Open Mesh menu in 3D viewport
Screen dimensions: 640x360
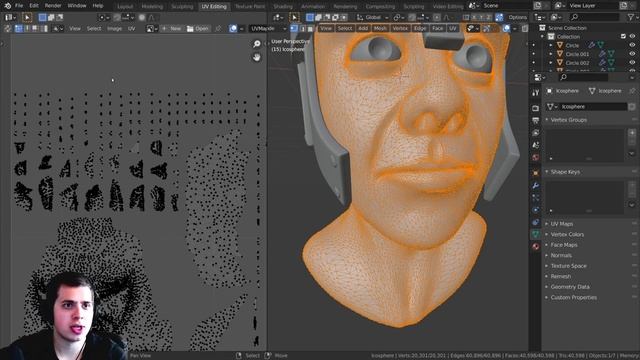pyautogui.click(x=380, y=29)
